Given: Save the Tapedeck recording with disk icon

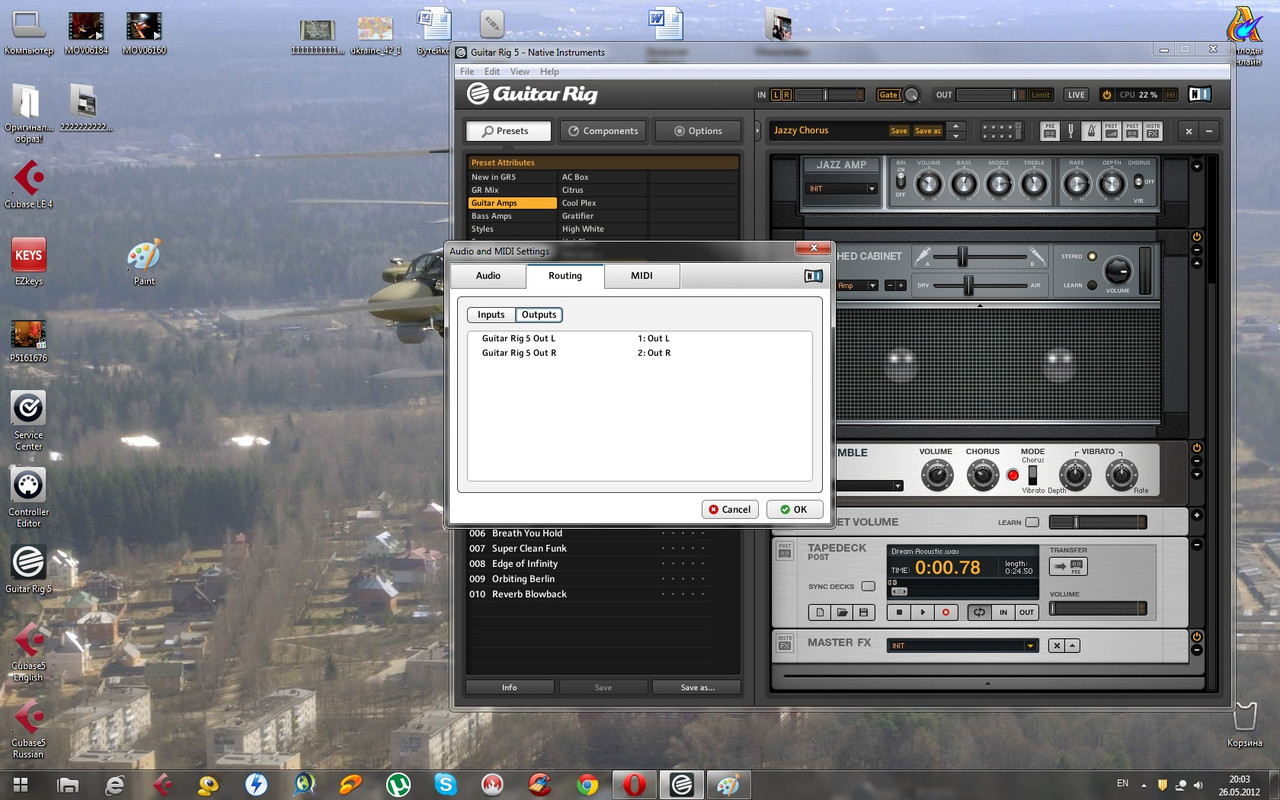Looking at the screenshot, I should pos(864,612).
